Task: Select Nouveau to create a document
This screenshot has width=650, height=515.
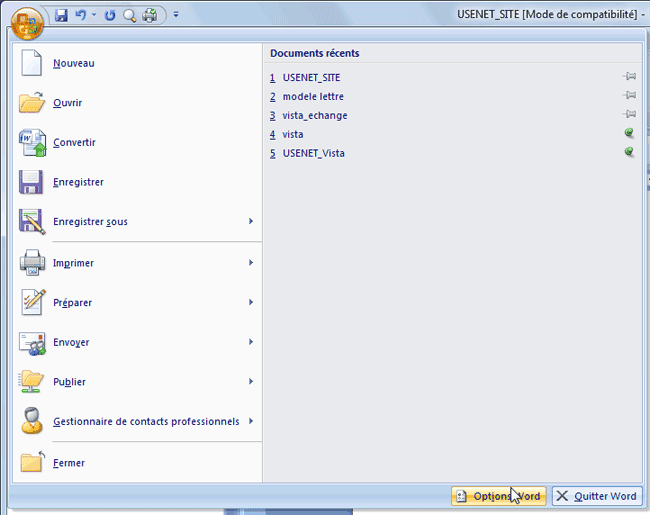Action: click(x=73, y=63)
